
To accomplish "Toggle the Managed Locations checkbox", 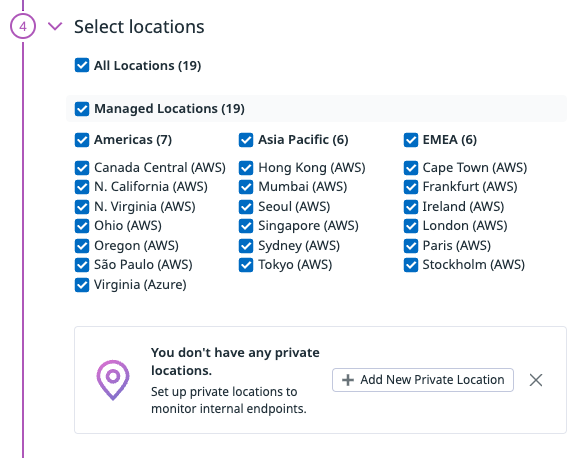I will 82,109.
